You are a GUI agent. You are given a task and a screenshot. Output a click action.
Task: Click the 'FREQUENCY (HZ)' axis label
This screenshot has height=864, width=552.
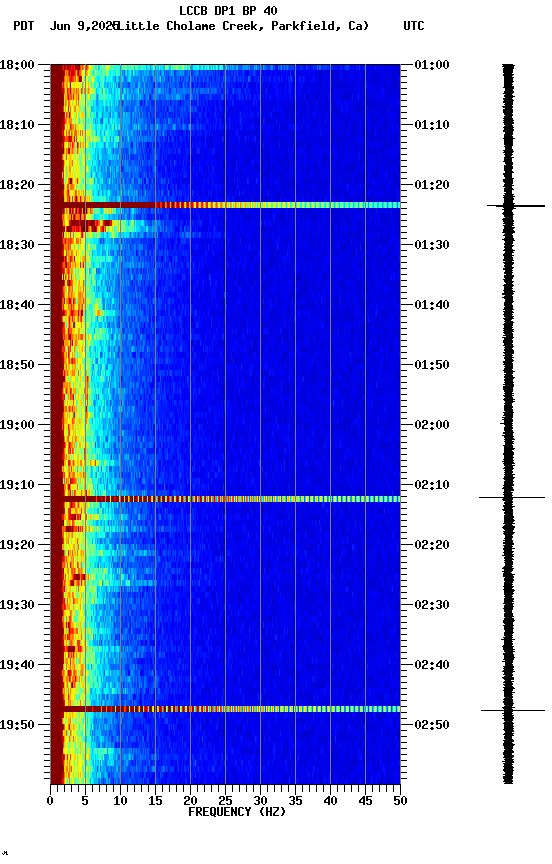coord(237,812)
